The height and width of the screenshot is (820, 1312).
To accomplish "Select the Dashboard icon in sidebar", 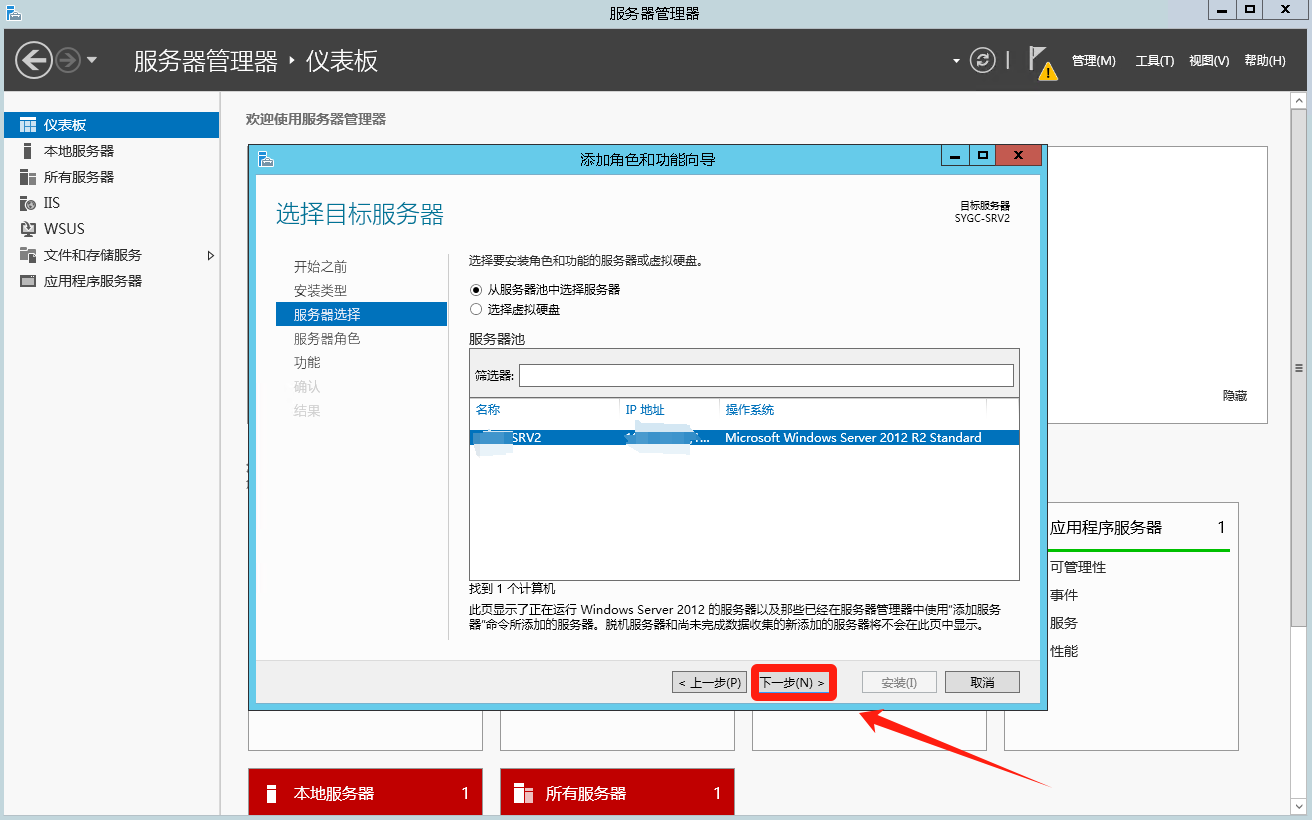I will 28,125.
